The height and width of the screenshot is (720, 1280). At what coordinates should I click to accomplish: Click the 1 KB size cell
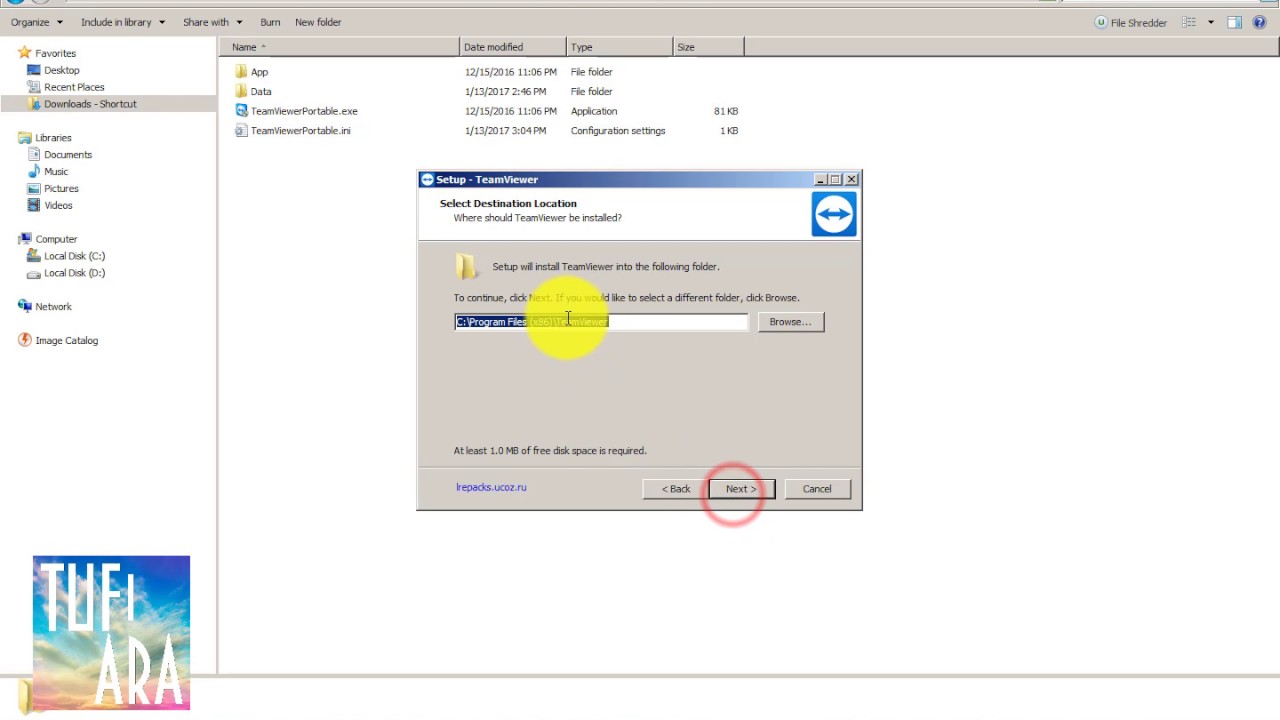click(729, 131)
